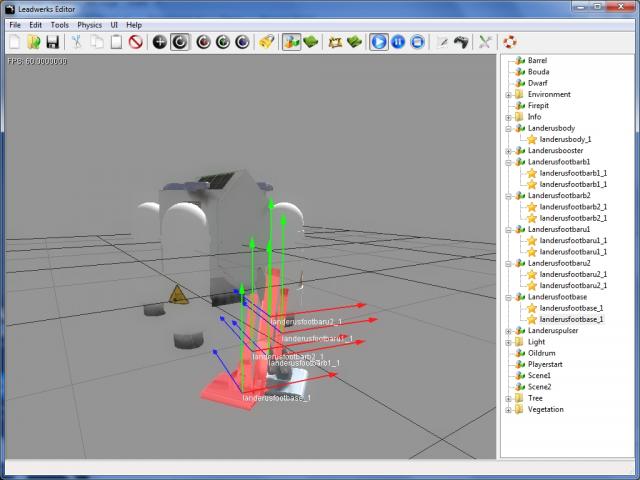Expand the Landeruspulser tree node
The height and width of the screenshot is (480, 640).
click(508, 330)
